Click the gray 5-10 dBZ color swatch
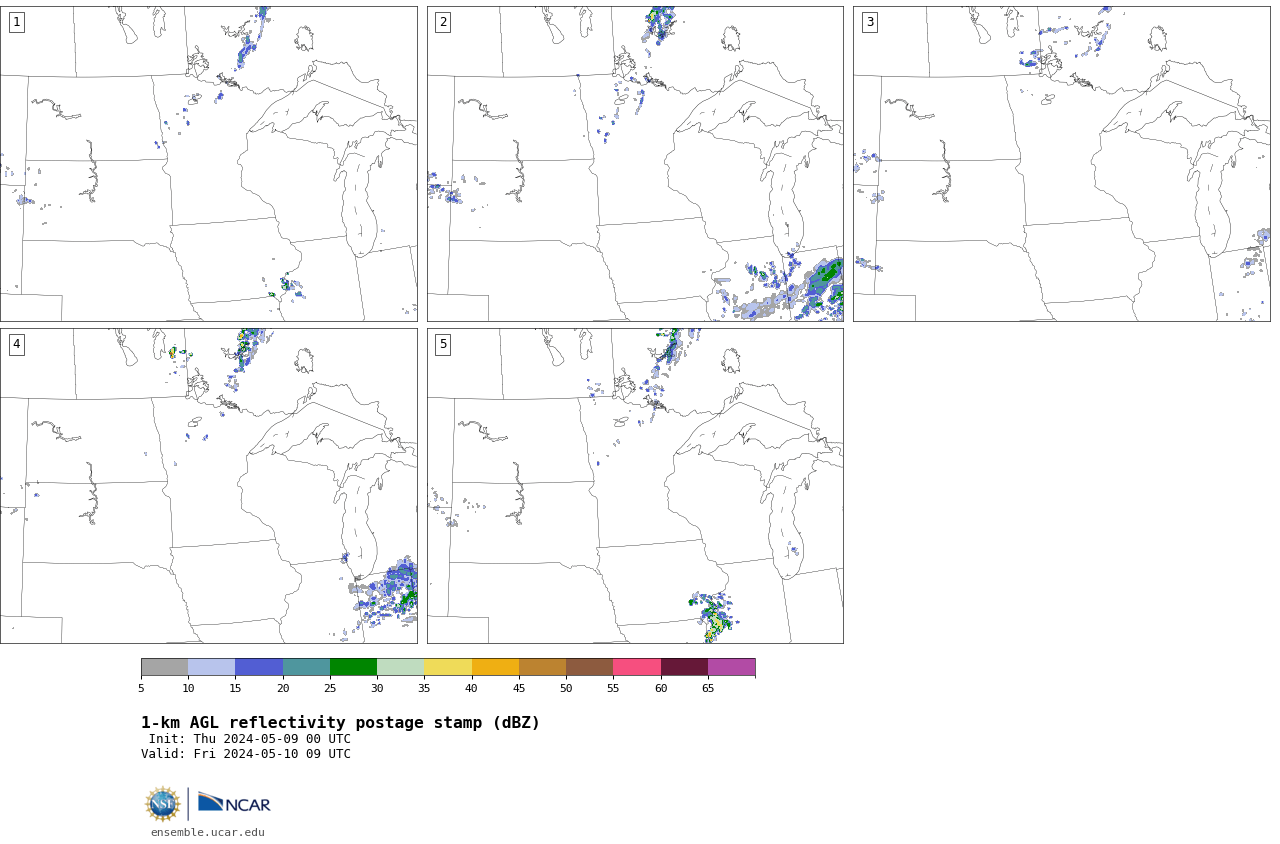Image resolution: width=1280 pixels, height=844 pixels. click(164, 667)
